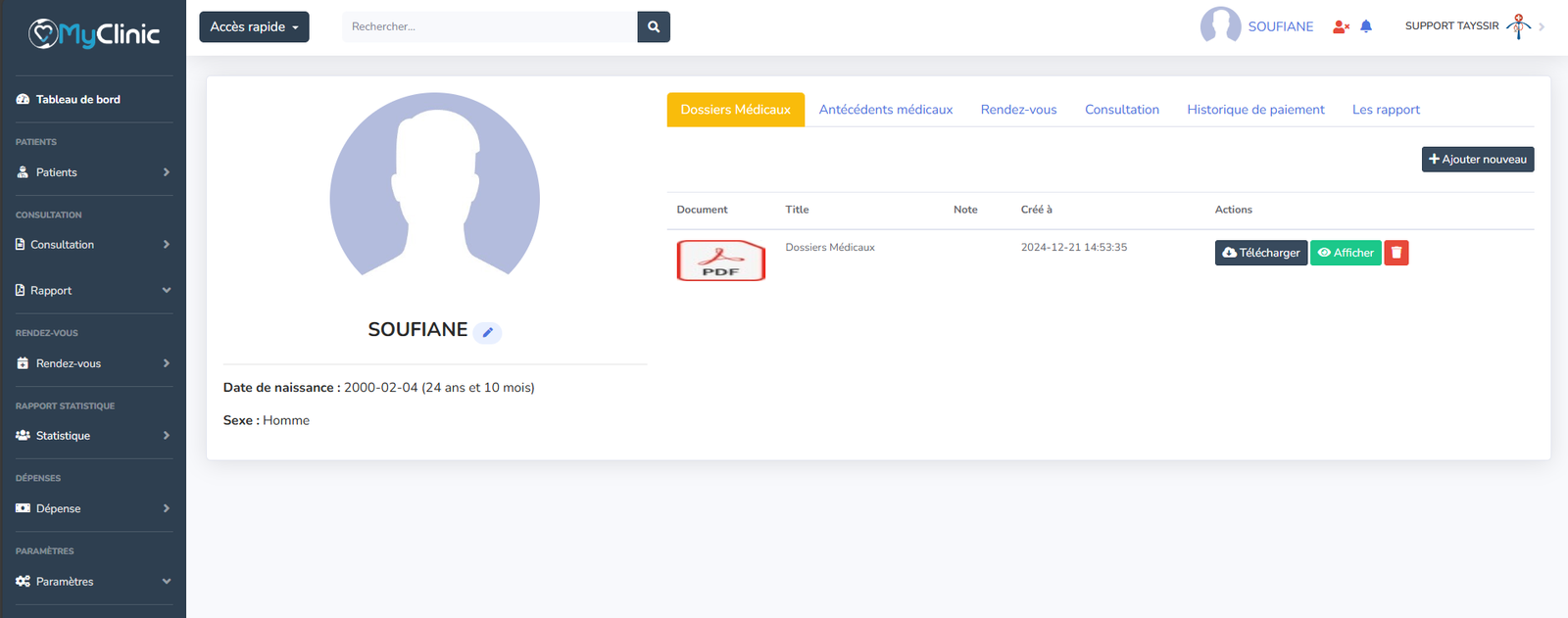Click the magnifying glass search button
This screenshot has width=1568, height=618.
(654, 27)
